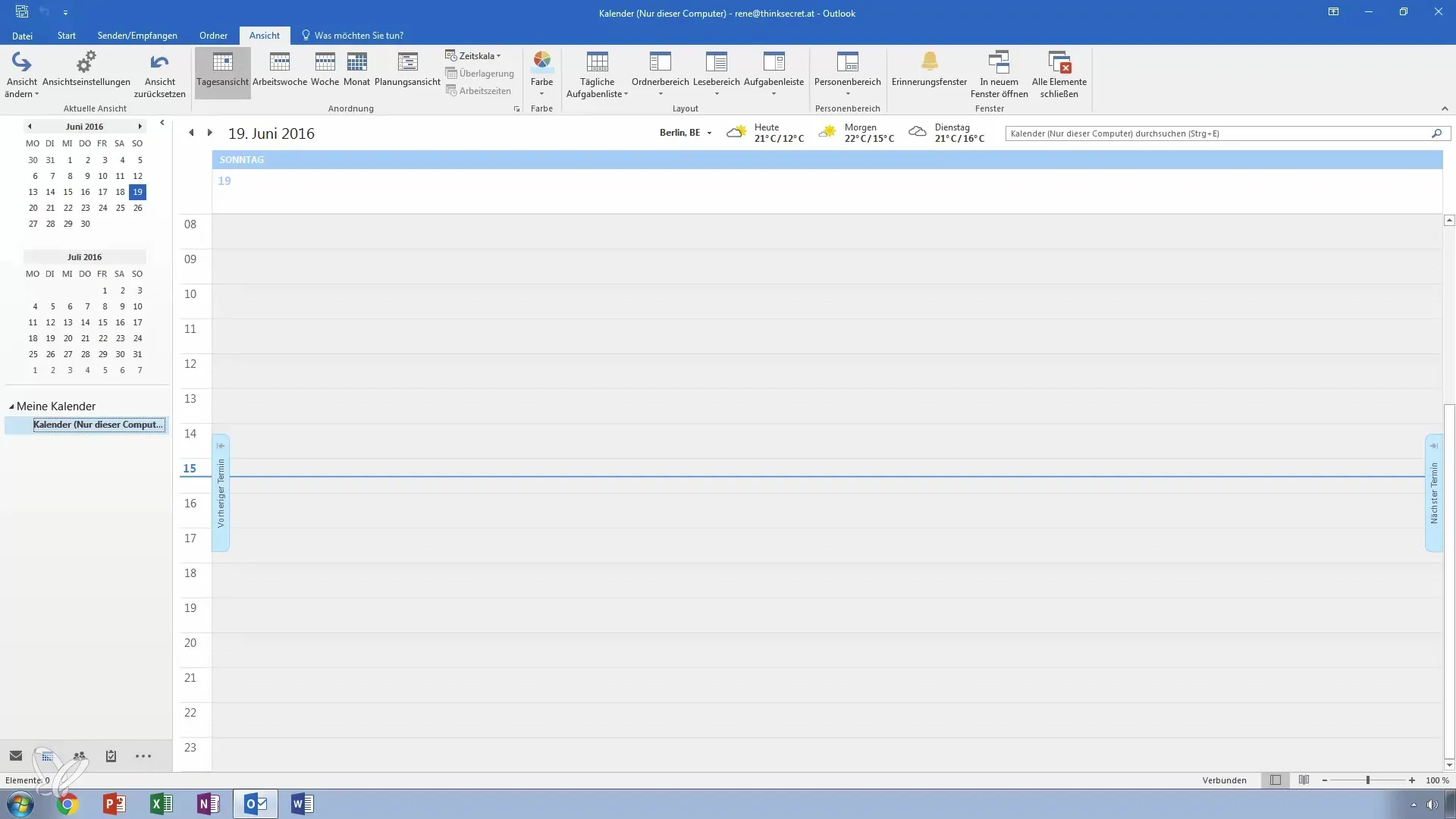Open Chrome from taskbar
Viewport: 1456px width, 819px height.
point(67,804)
